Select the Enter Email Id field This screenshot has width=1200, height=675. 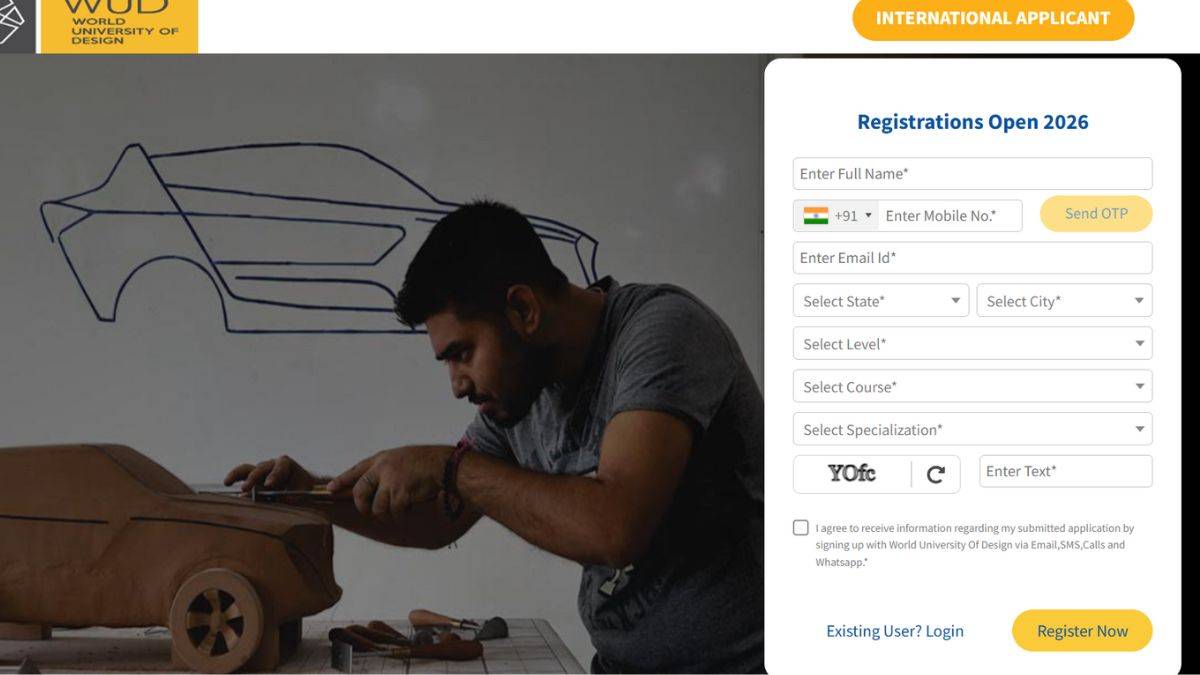coord(972,258)
